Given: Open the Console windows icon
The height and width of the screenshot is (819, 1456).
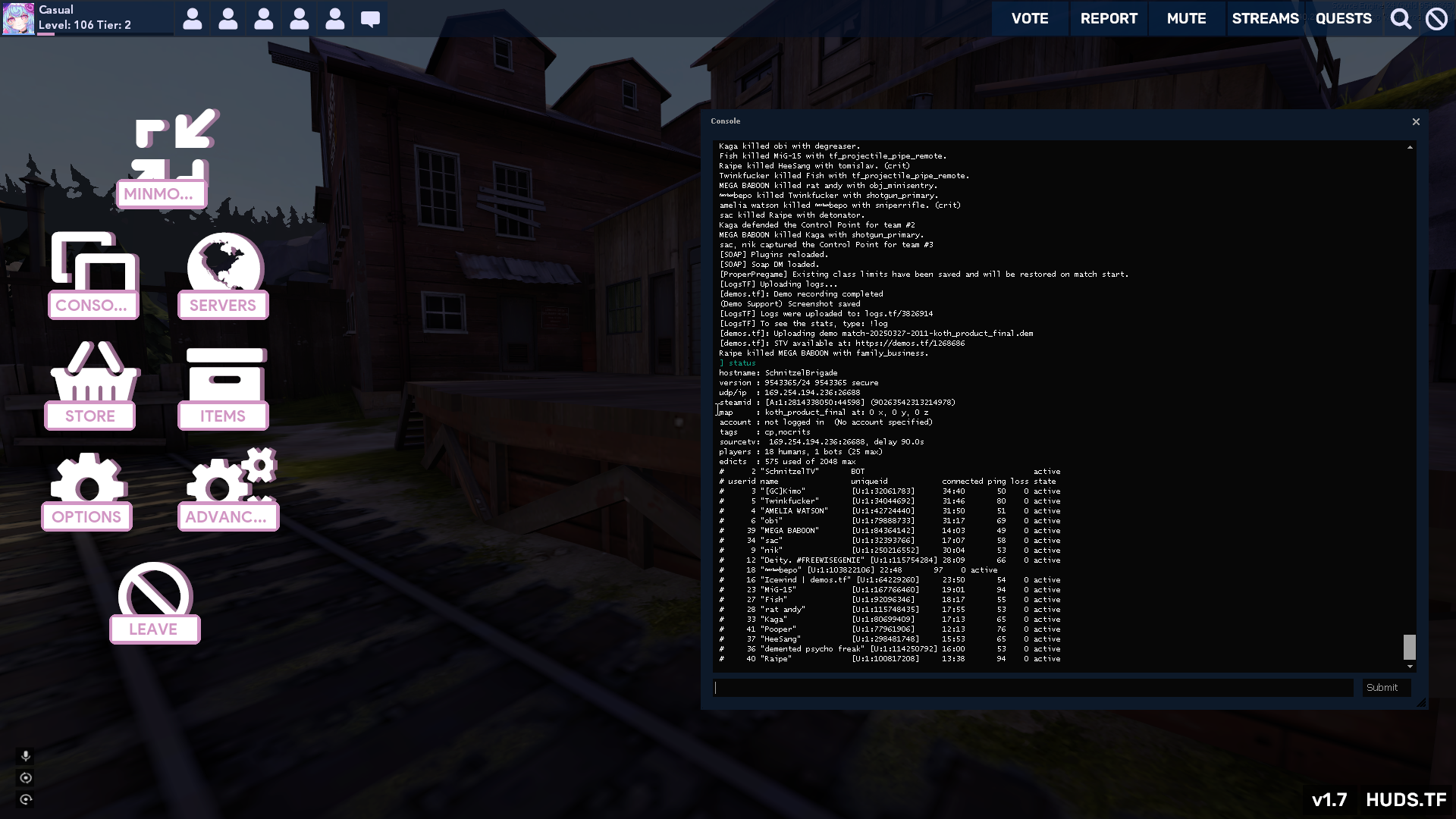Looking at the screenshot, I should [94, 262].
